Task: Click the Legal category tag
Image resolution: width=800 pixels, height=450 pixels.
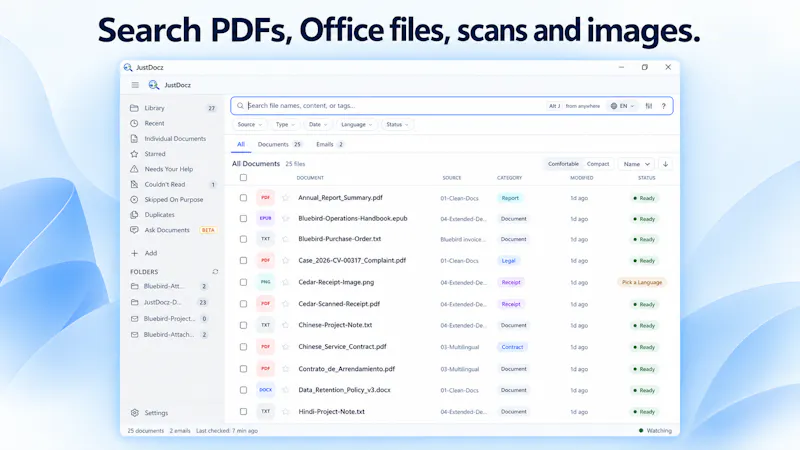Action: [x=508, y=260]
